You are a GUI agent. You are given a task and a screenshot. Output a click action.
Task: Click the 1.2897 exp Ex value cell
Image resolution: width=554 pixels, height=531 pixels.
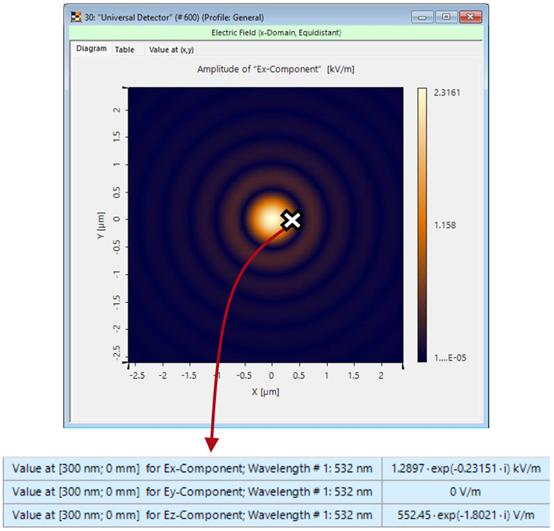[466, 468]
